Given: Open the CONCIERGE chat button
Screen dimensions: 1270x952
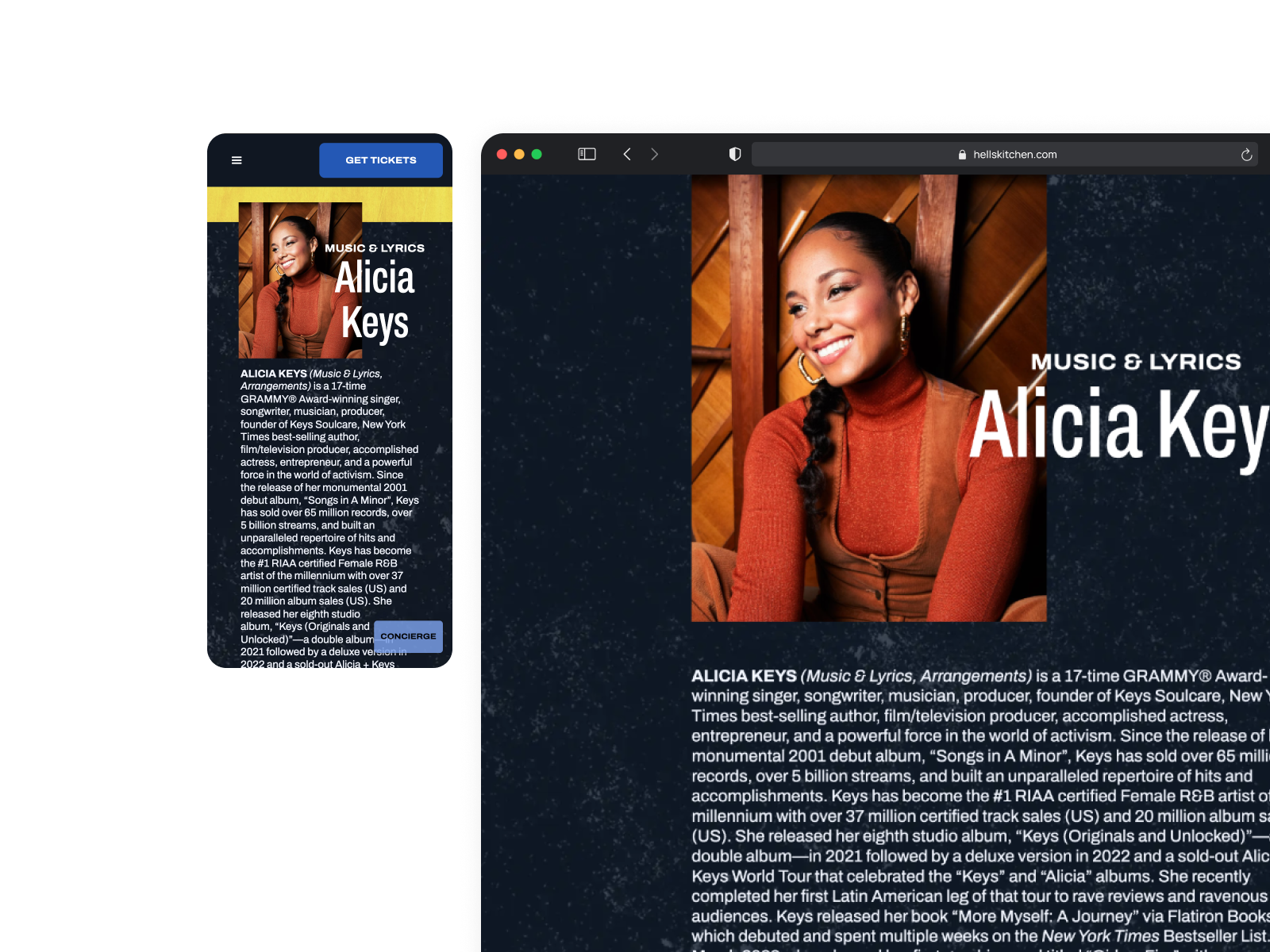Looking at the screenshot, I should click(408, 636).
